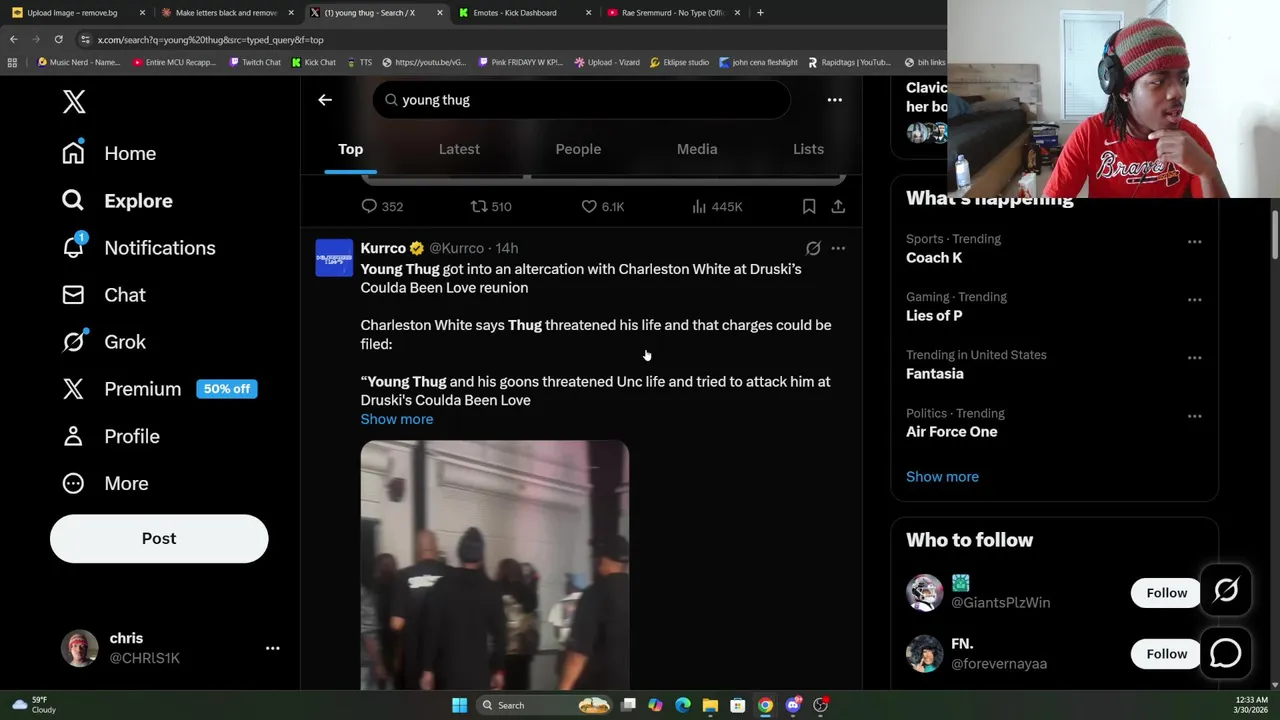Switch to Upload Image - remove.bg tab
This screenshot has width=1280, height=720.
[78, 13]
